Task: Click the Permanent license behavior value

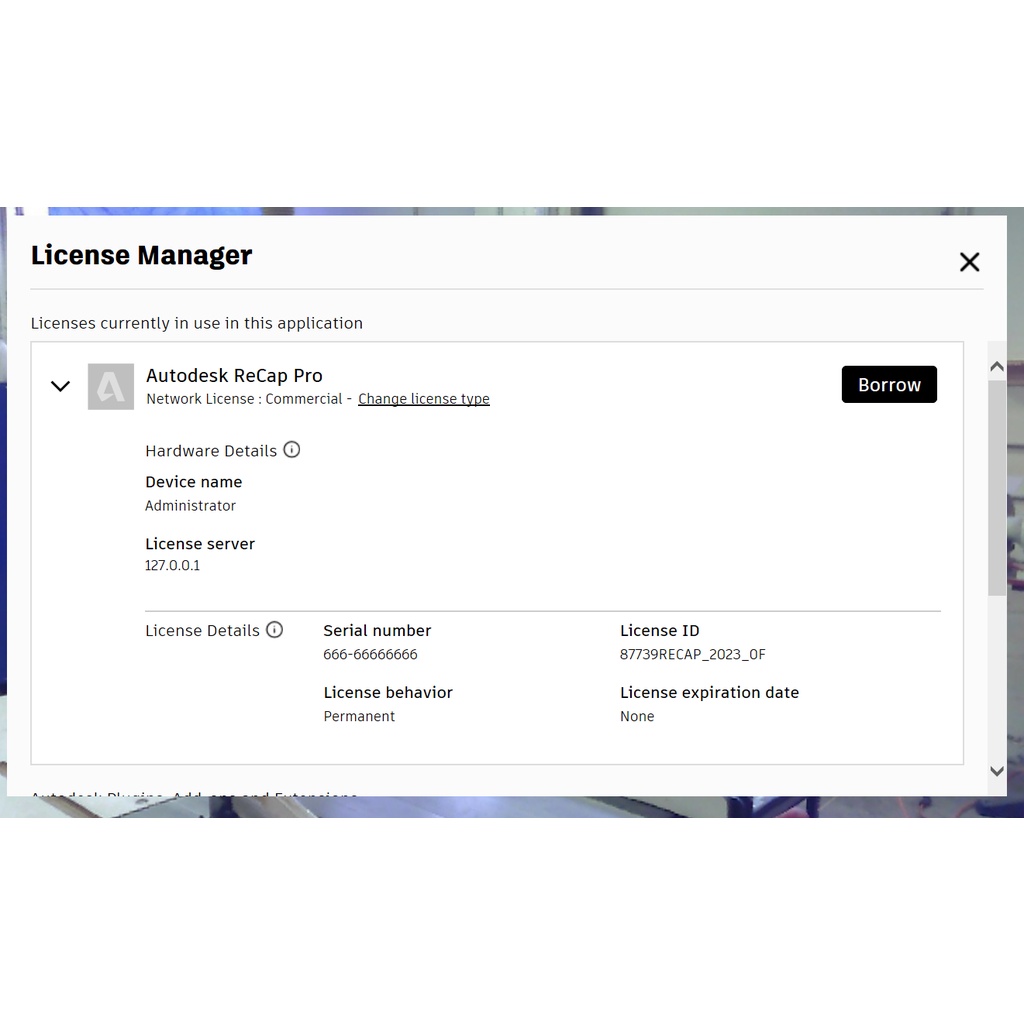Action: 359,717
